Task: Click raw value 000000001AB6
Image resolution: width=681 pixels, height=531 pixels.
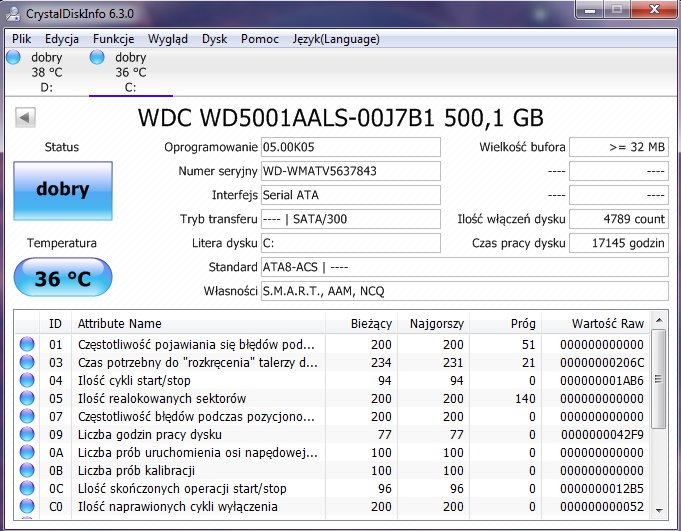Action: (602, 381)
